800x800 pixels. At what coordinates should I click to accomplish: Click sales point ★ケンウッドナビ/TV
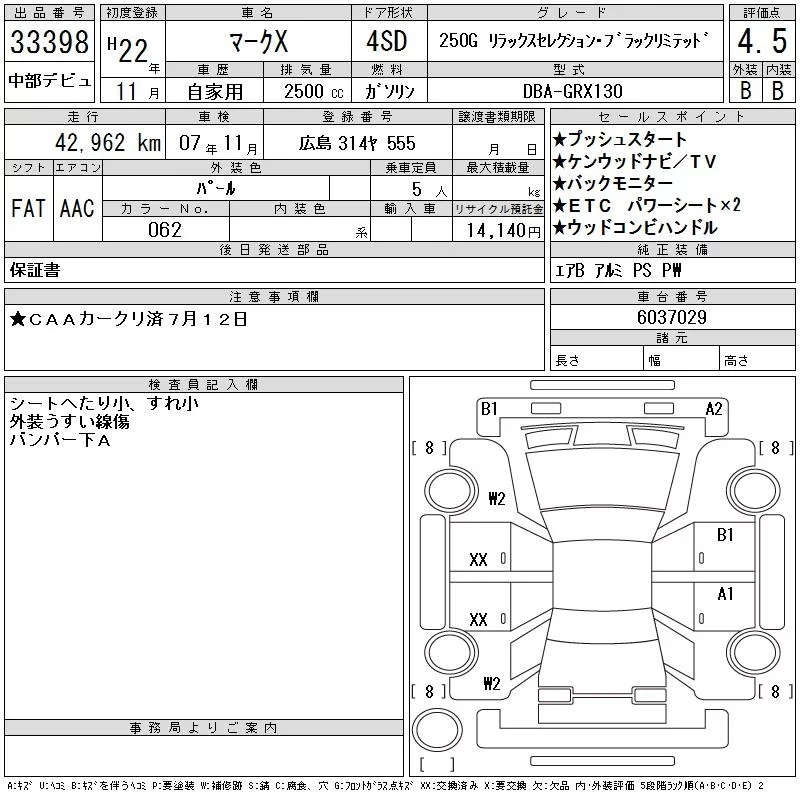[634, 161]
